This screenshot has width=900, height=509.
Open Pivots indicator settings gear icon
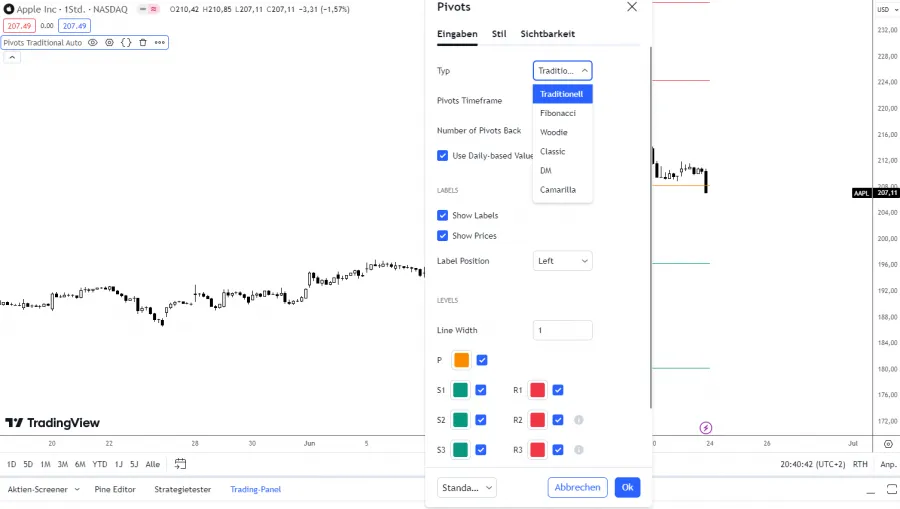tap(109, 43)
